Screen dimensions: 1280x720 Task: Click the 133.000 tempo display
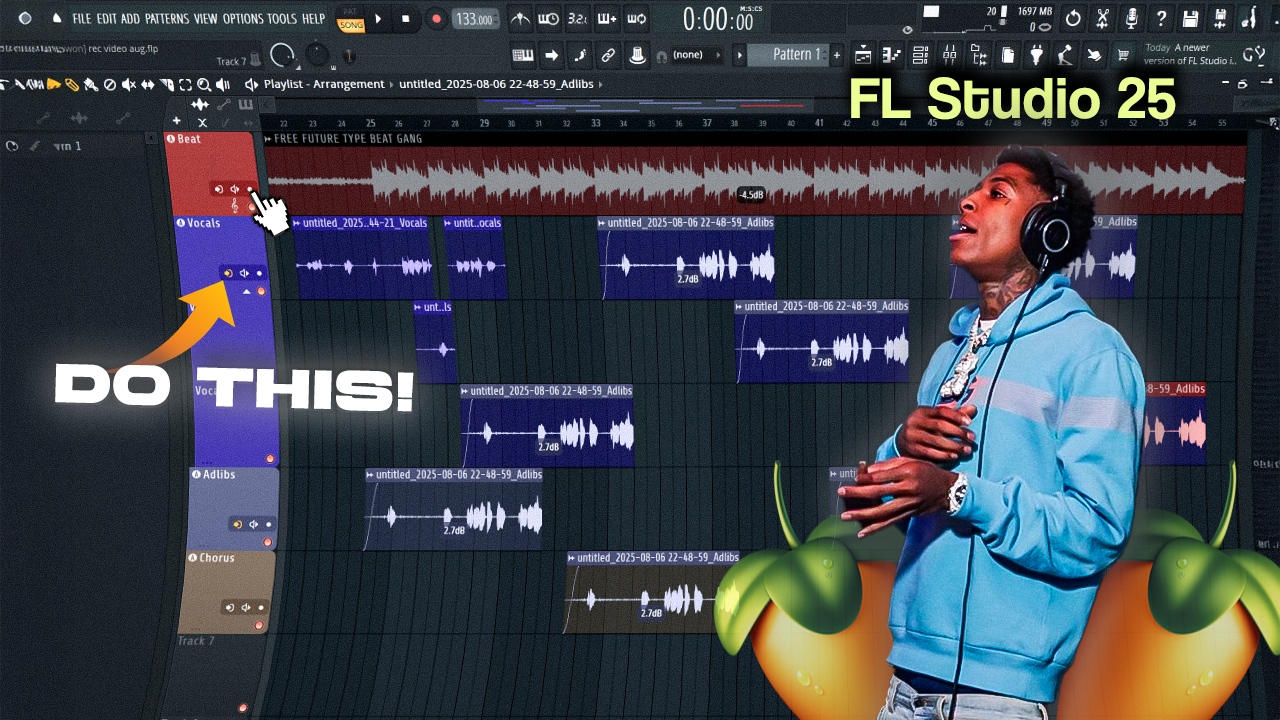click(x=473, y=20)
